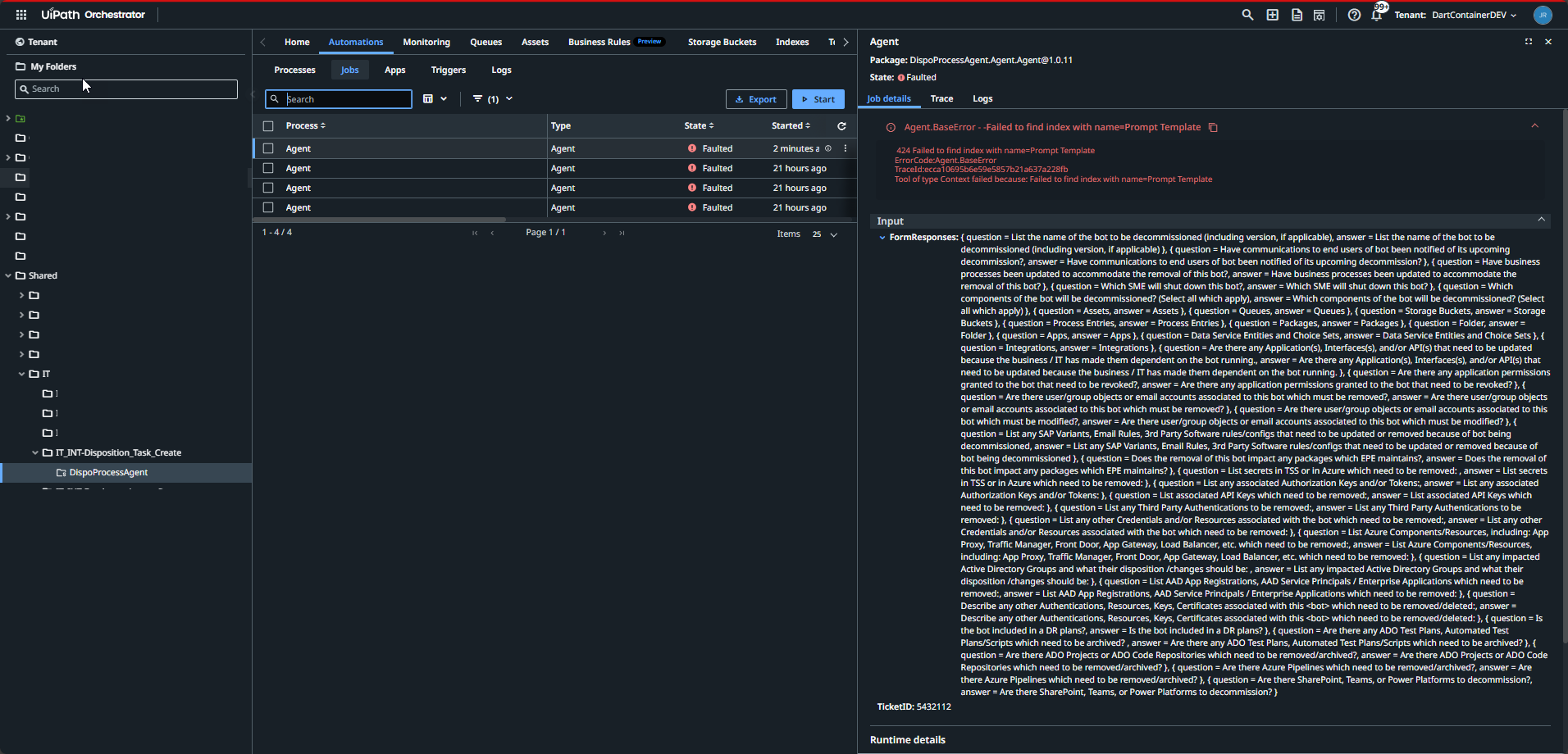Open the Monitoring tab
The image size is (1568, 754).
426,42
